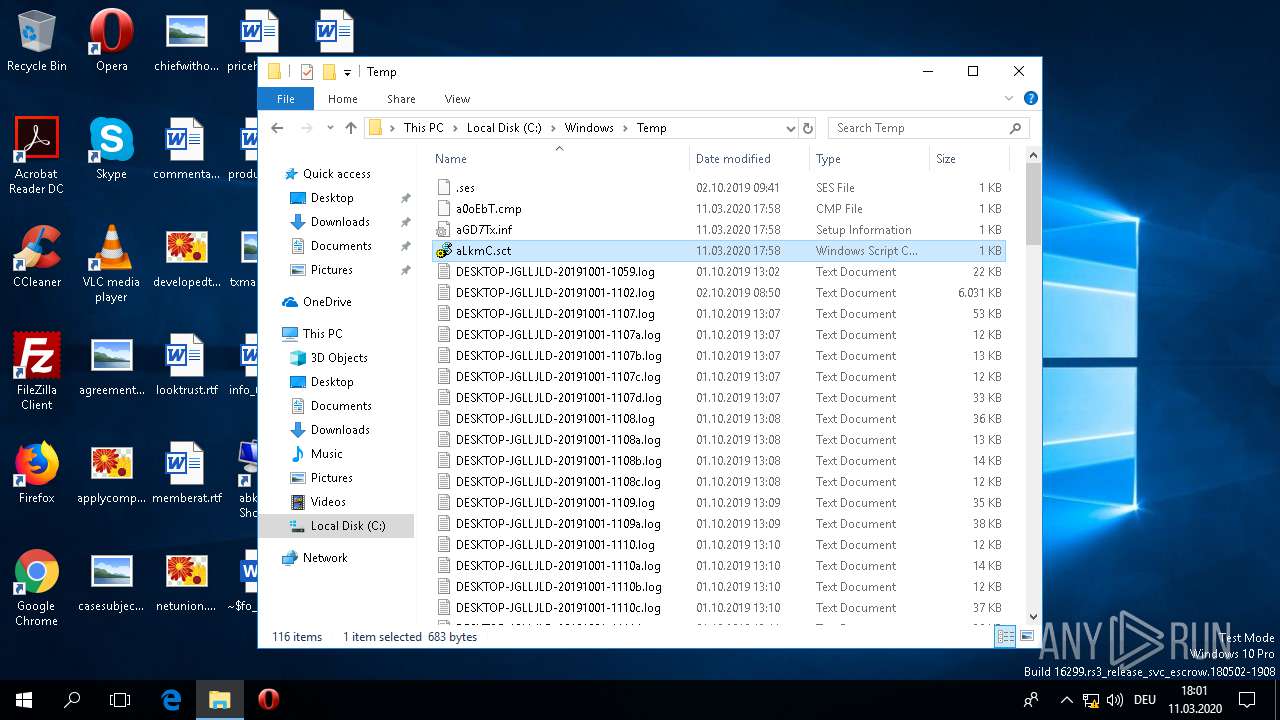Select DESKTOP-JGLLJLD-20191001-1102.log file
Image resolution: width=1280 pixels, height=720 pixels.
point(720,293)
